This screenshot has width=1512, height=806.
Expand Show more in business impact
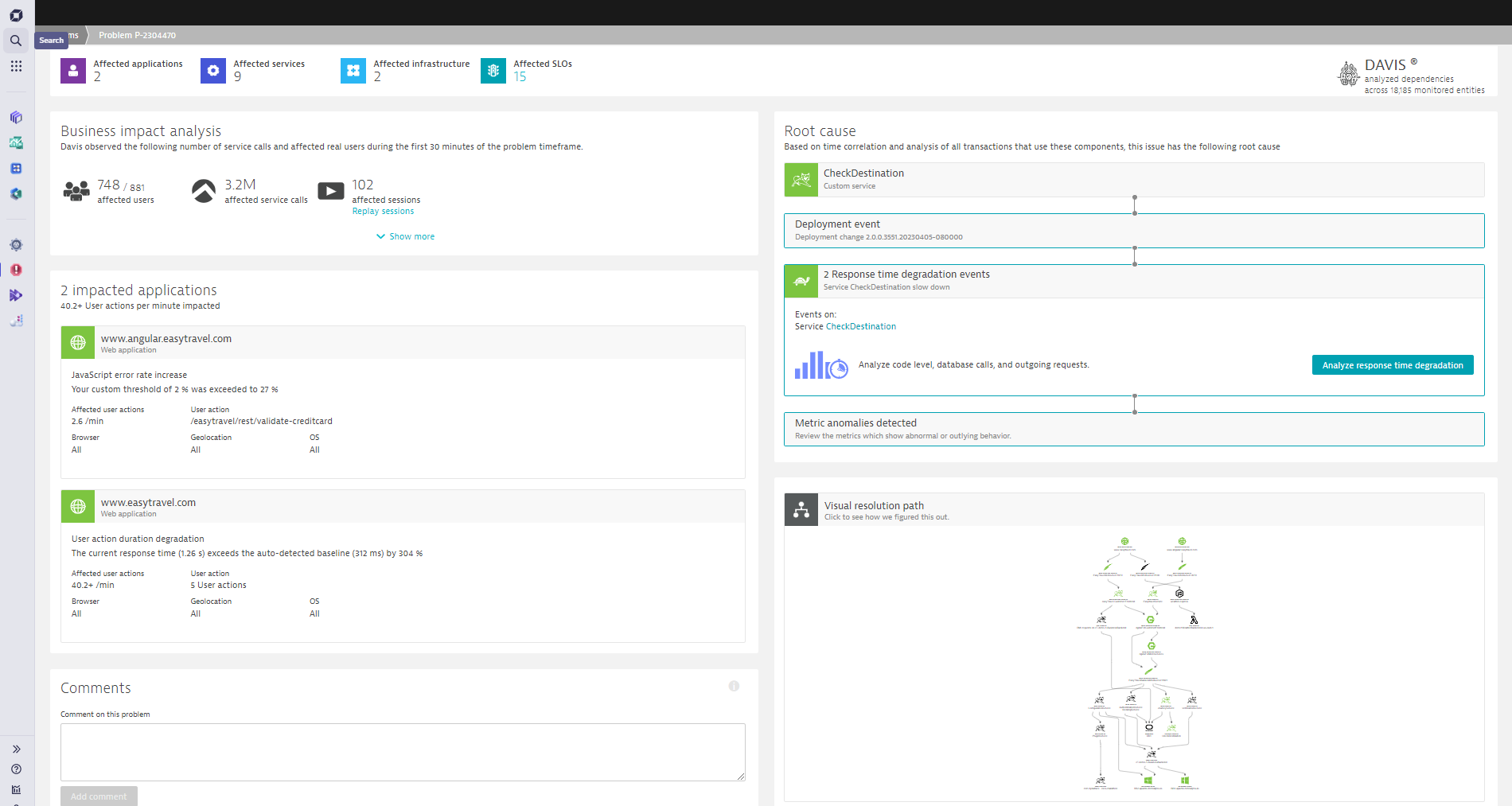coord(406,236)
